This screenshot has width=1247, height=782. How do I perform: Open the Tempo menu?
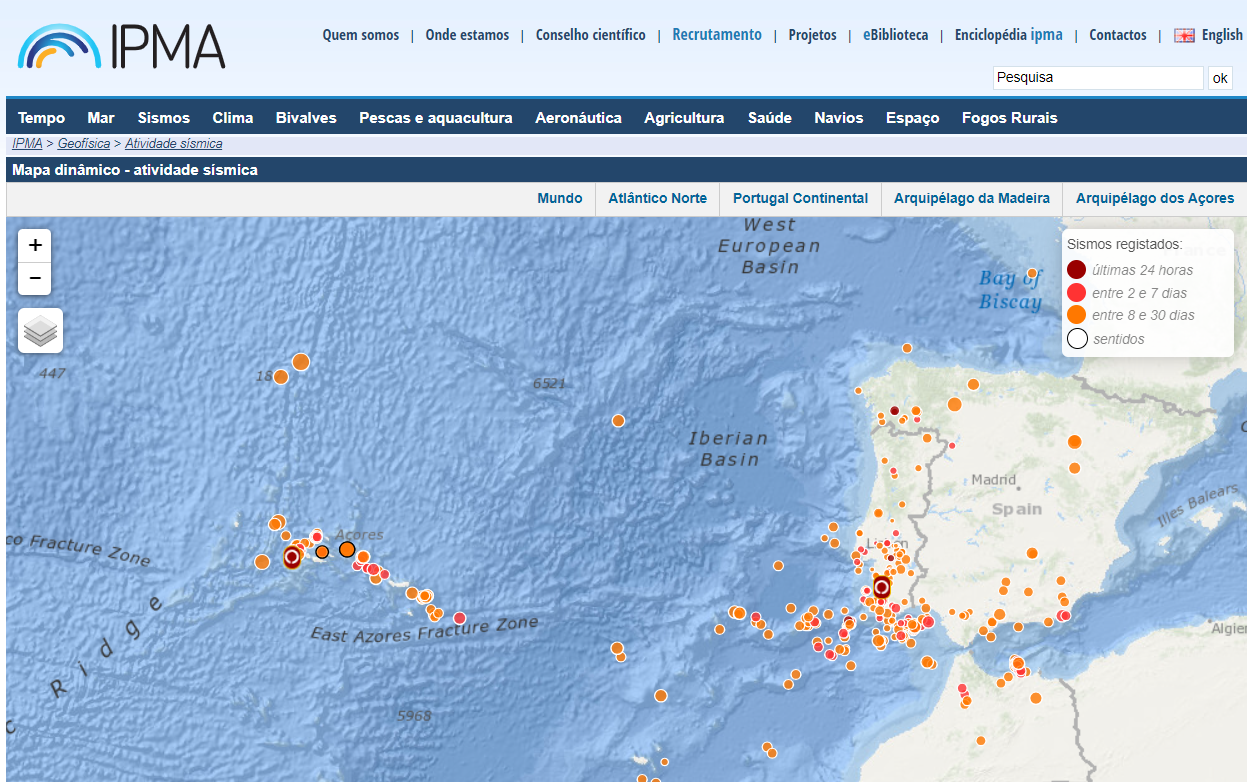click(x=41, y=118)
